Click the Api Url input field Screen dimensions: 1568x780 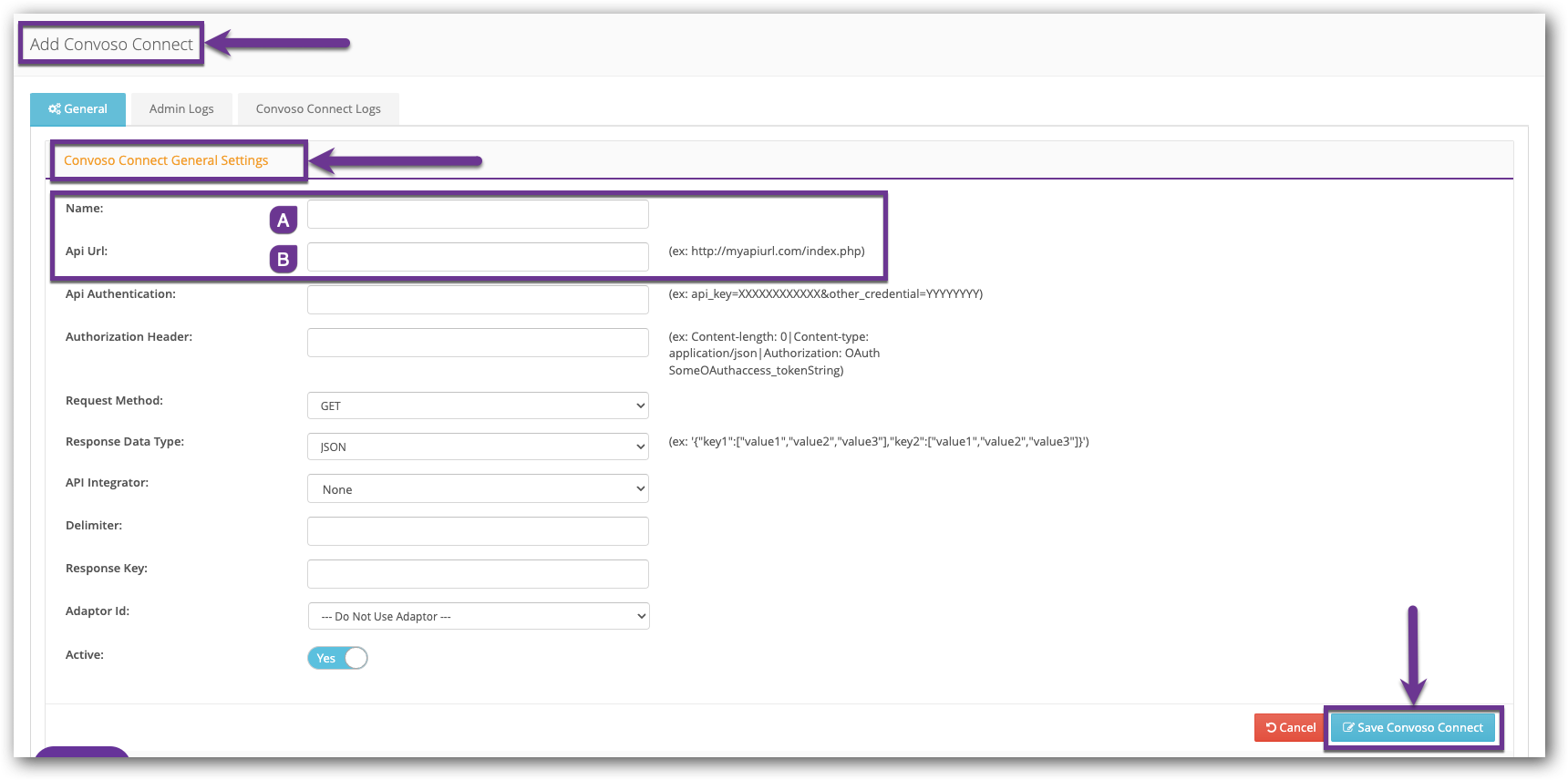(478, 257)
